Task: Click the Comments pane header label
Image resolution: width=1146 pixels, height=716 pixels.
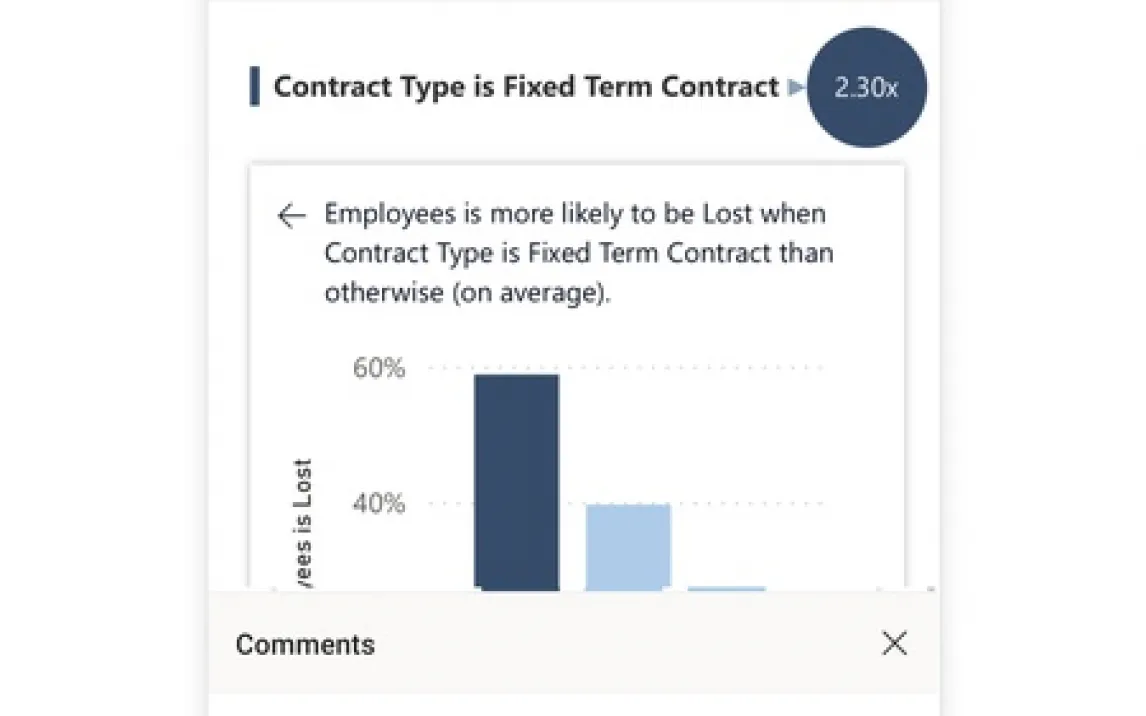Action: pos(305,644)
